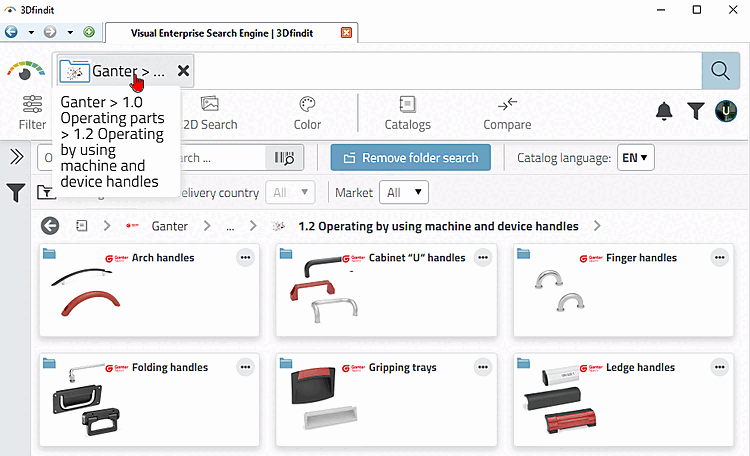Open more options for Gripping trays
The height and width of the screenshot is (456, 750).
483,367
